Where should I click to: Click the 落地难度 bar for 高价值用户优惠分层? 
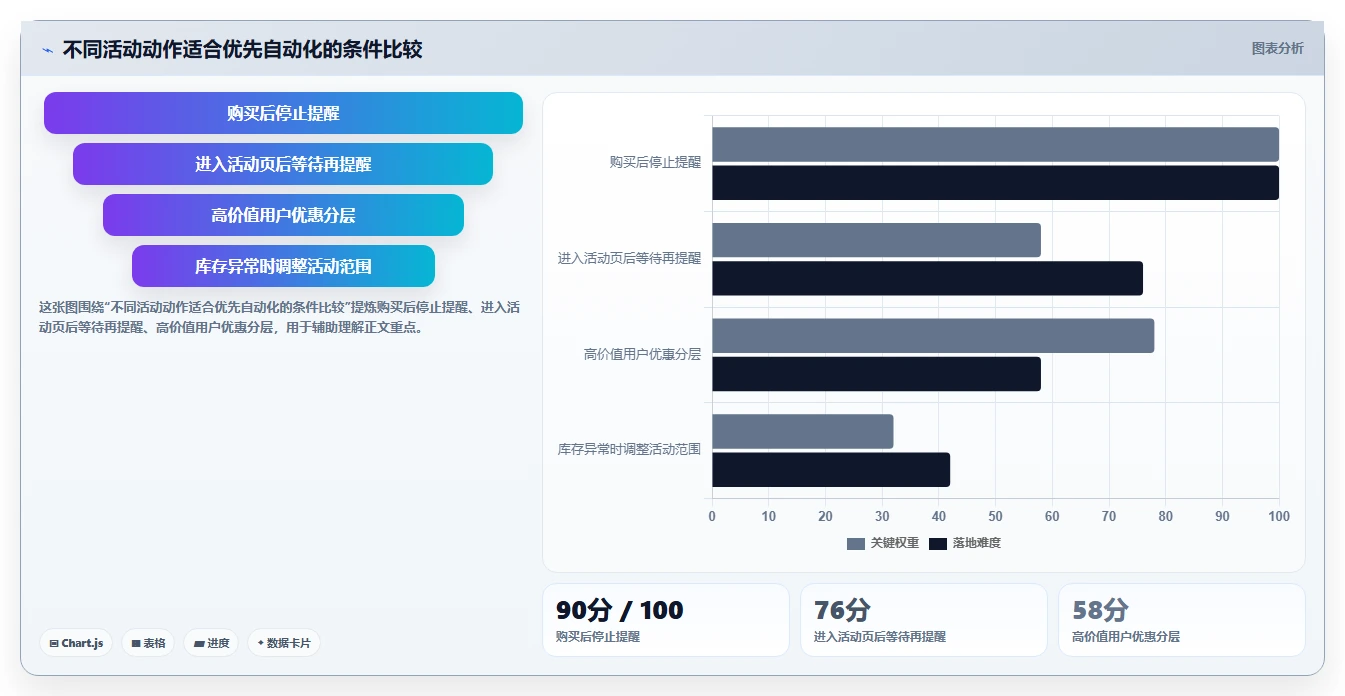pyautogui.click(x=876, y=374)
